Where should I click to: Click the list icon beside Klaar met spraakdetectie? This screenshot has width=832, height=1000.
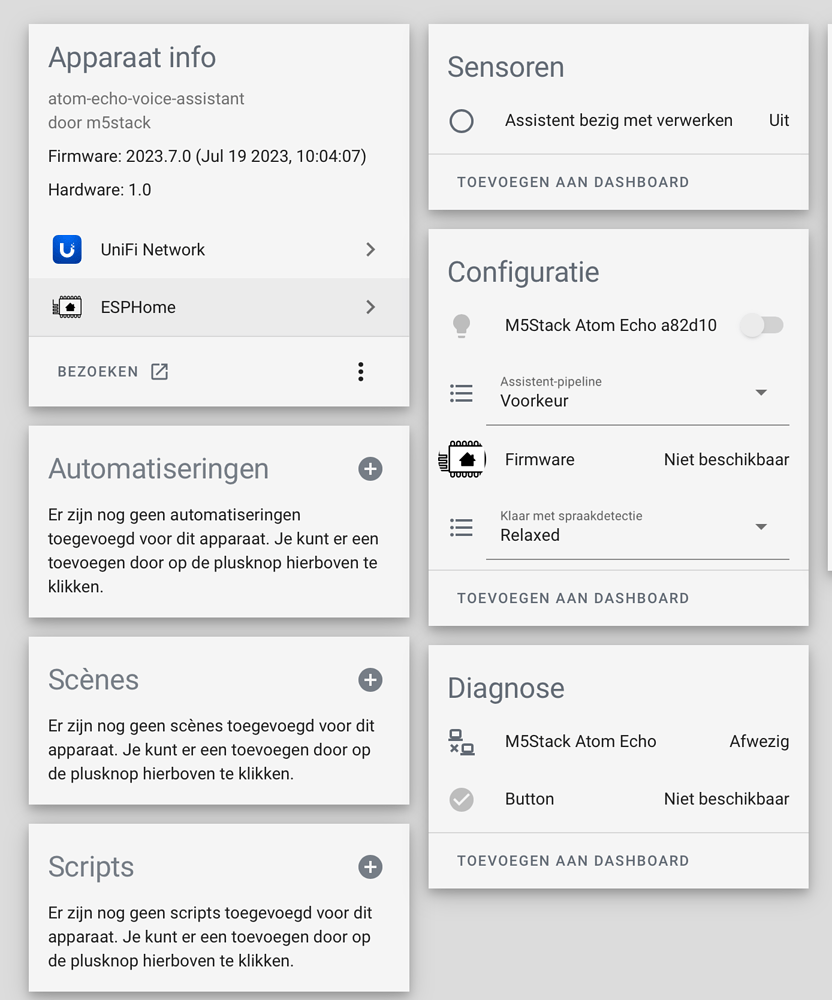click(x=461, y=527)
